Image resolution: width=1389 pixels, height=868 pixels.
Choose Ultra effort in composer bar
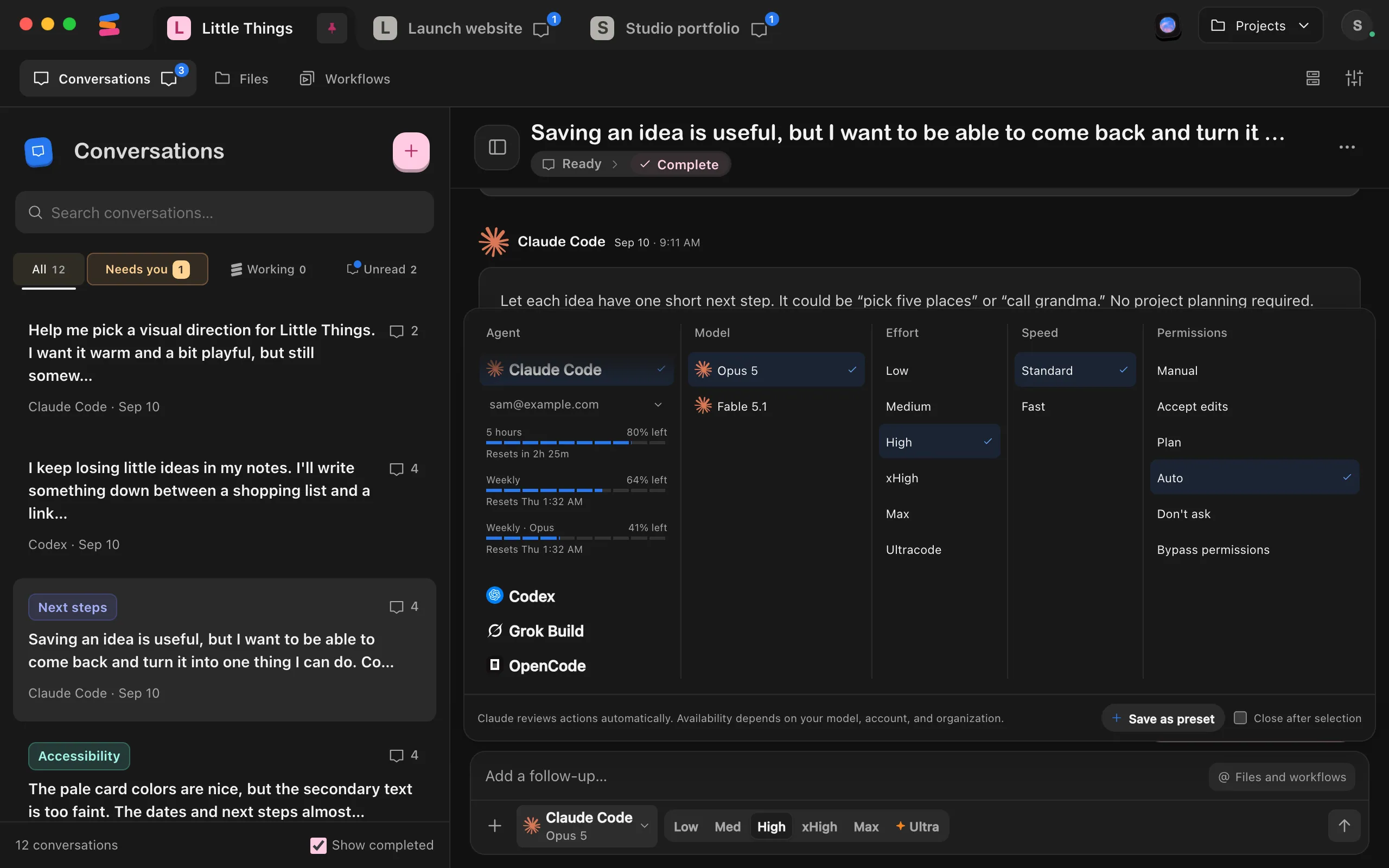pyautogui.click(x=917, y=827)
